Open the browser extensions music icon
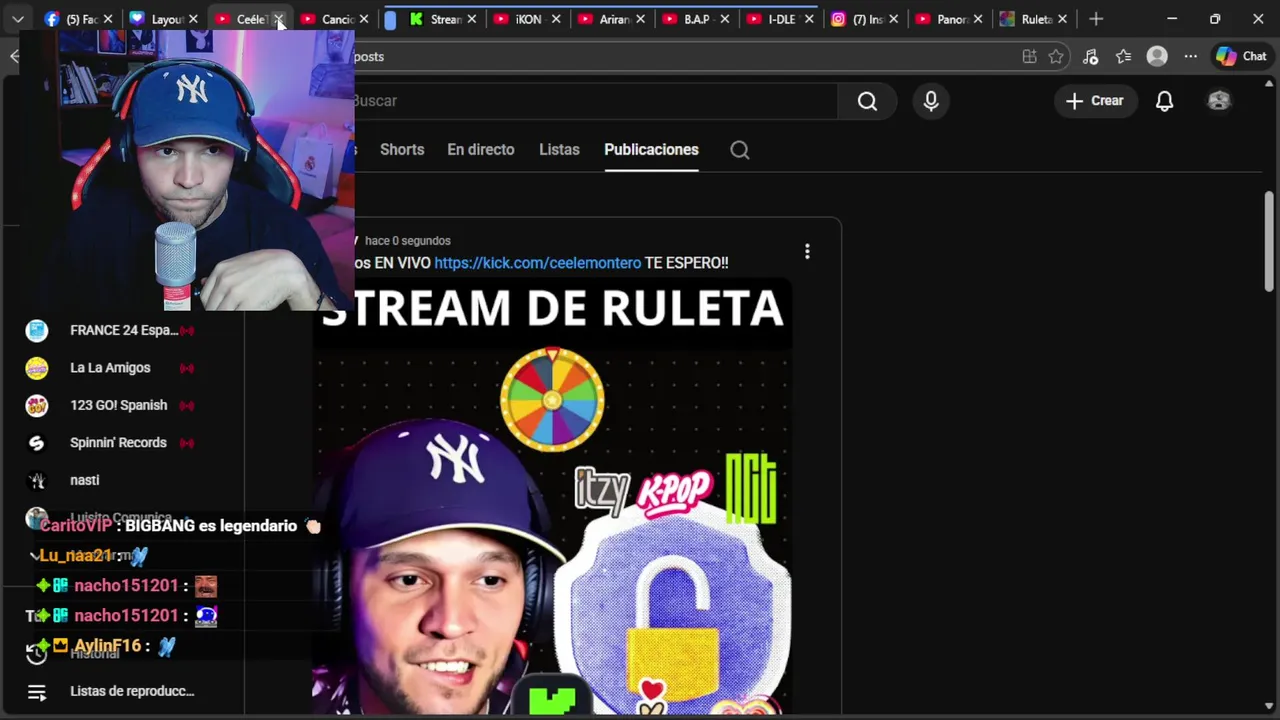The image size is (1280, 720). click(1091, 57)
